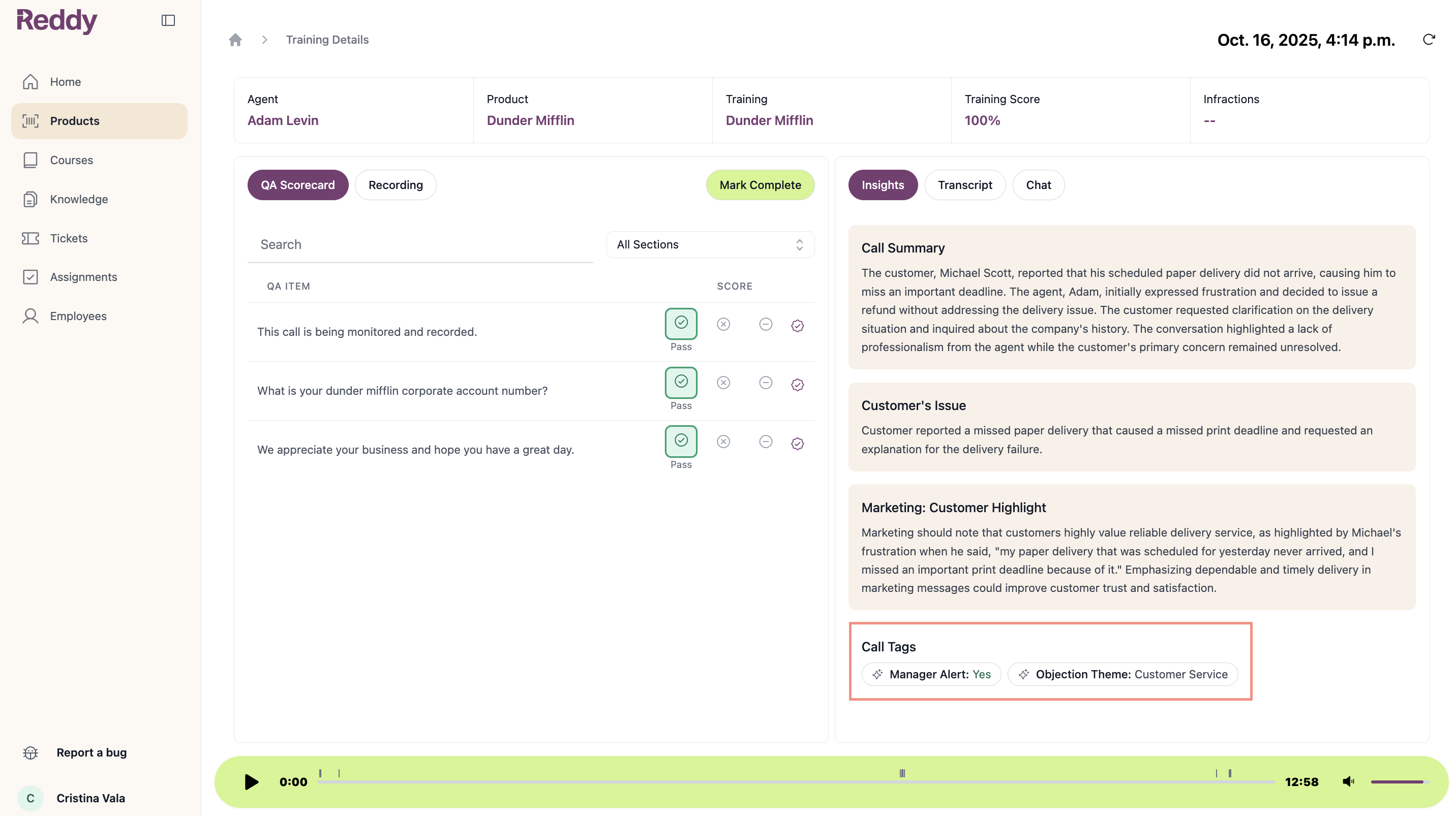The height and width of the screenshot is (816, 1456).
Task: Expand the Call Summary section
Action: point(903,248)
